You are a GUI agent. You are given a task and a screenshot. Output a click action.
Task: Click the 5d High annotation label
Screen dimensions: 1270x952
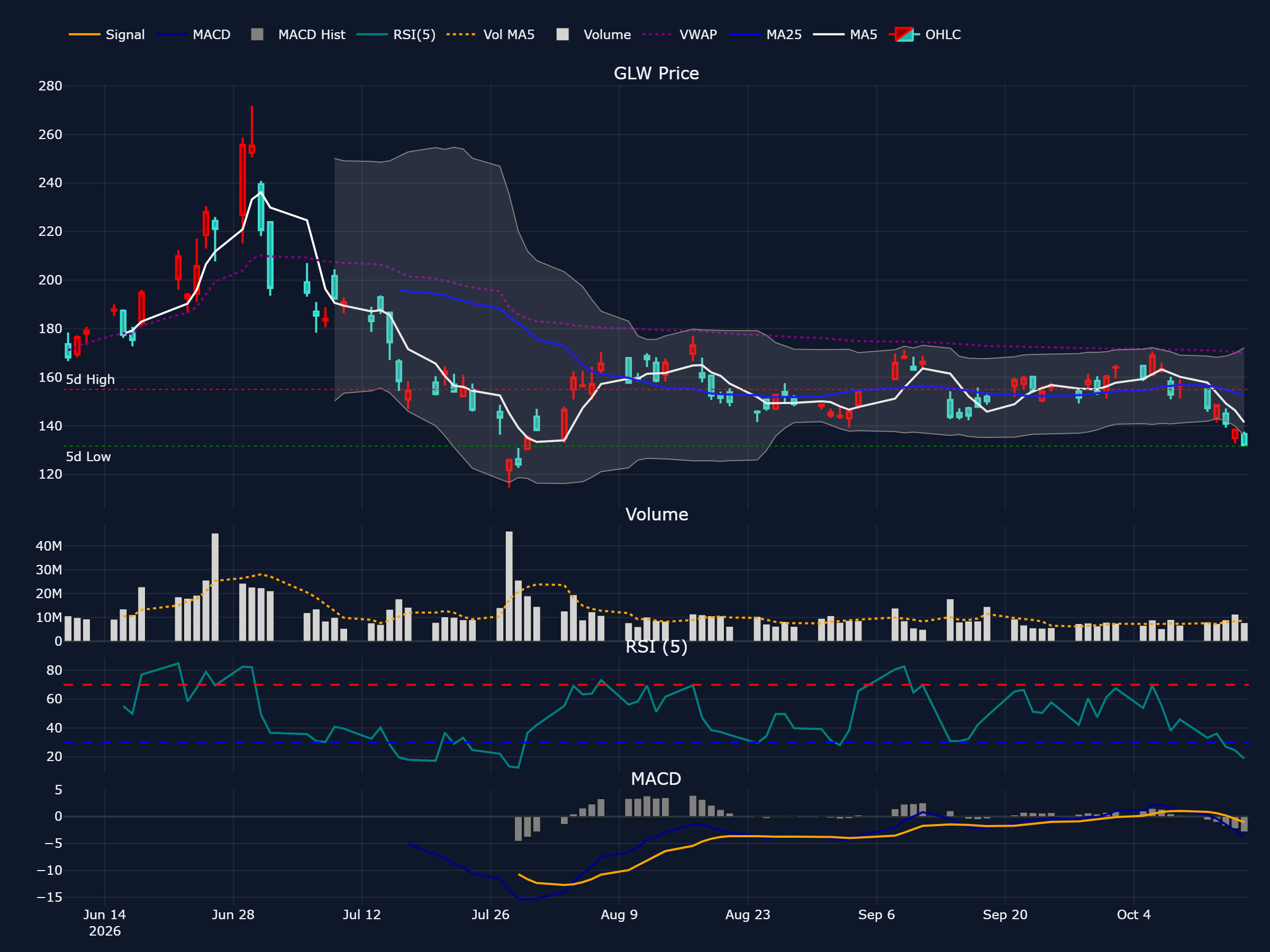90,379
